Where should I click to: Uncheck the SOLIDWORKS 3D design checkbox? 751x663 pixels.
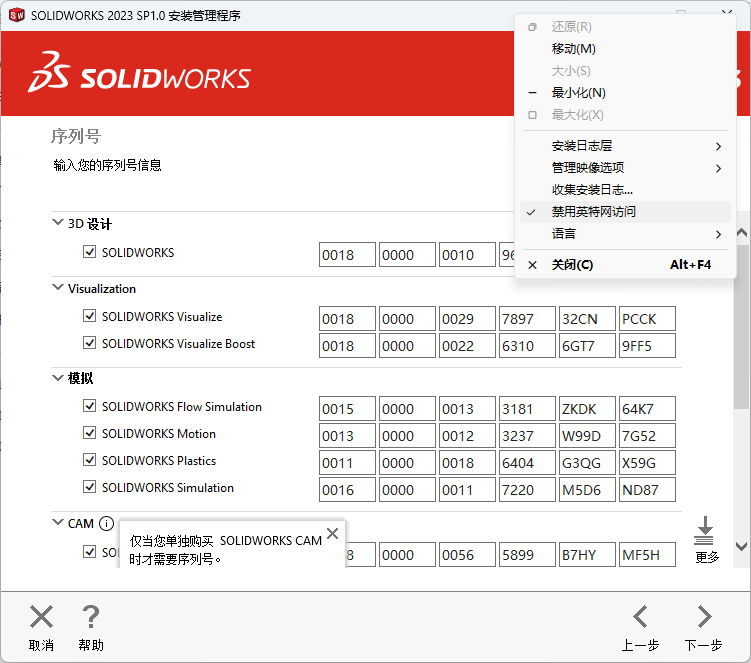point(90,251)
